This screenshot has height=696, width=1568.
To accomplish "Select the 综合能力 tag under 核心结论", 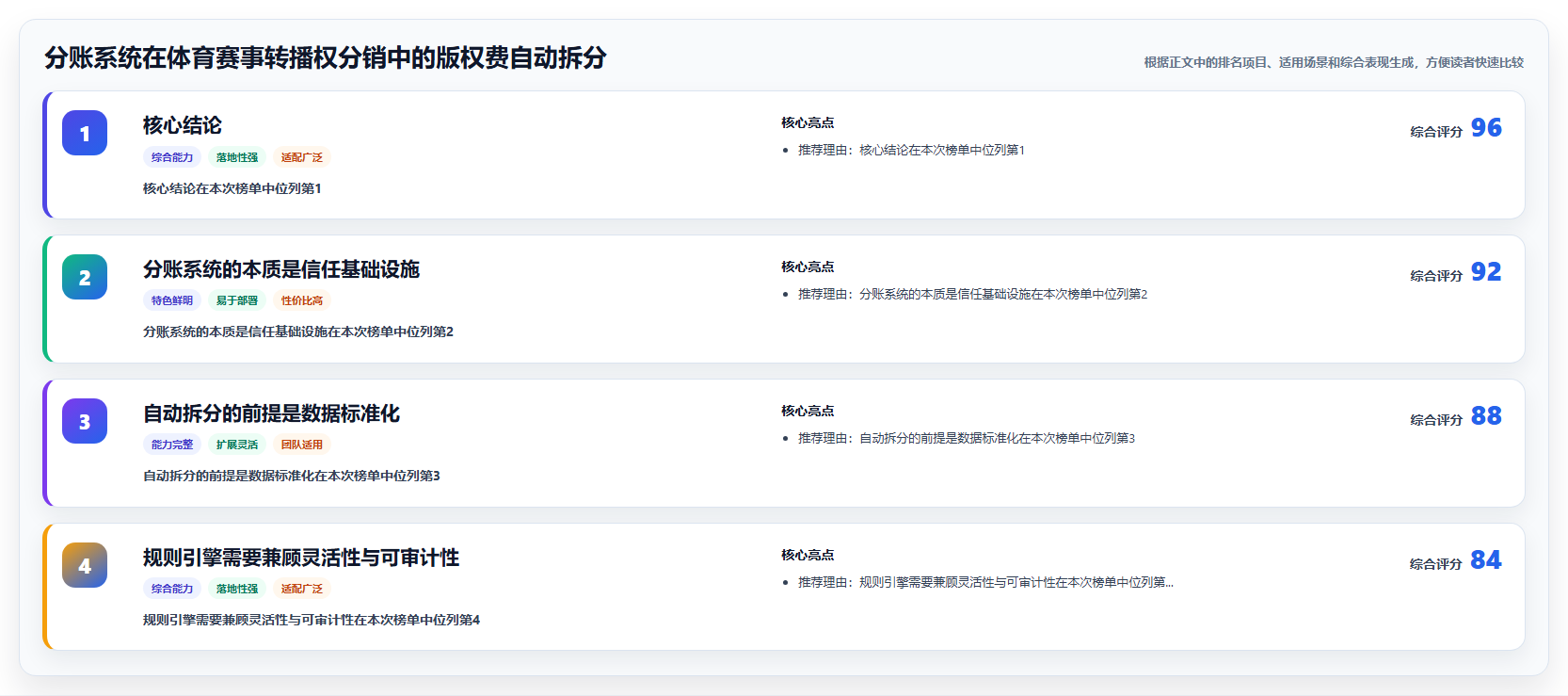I will point(172,157).
